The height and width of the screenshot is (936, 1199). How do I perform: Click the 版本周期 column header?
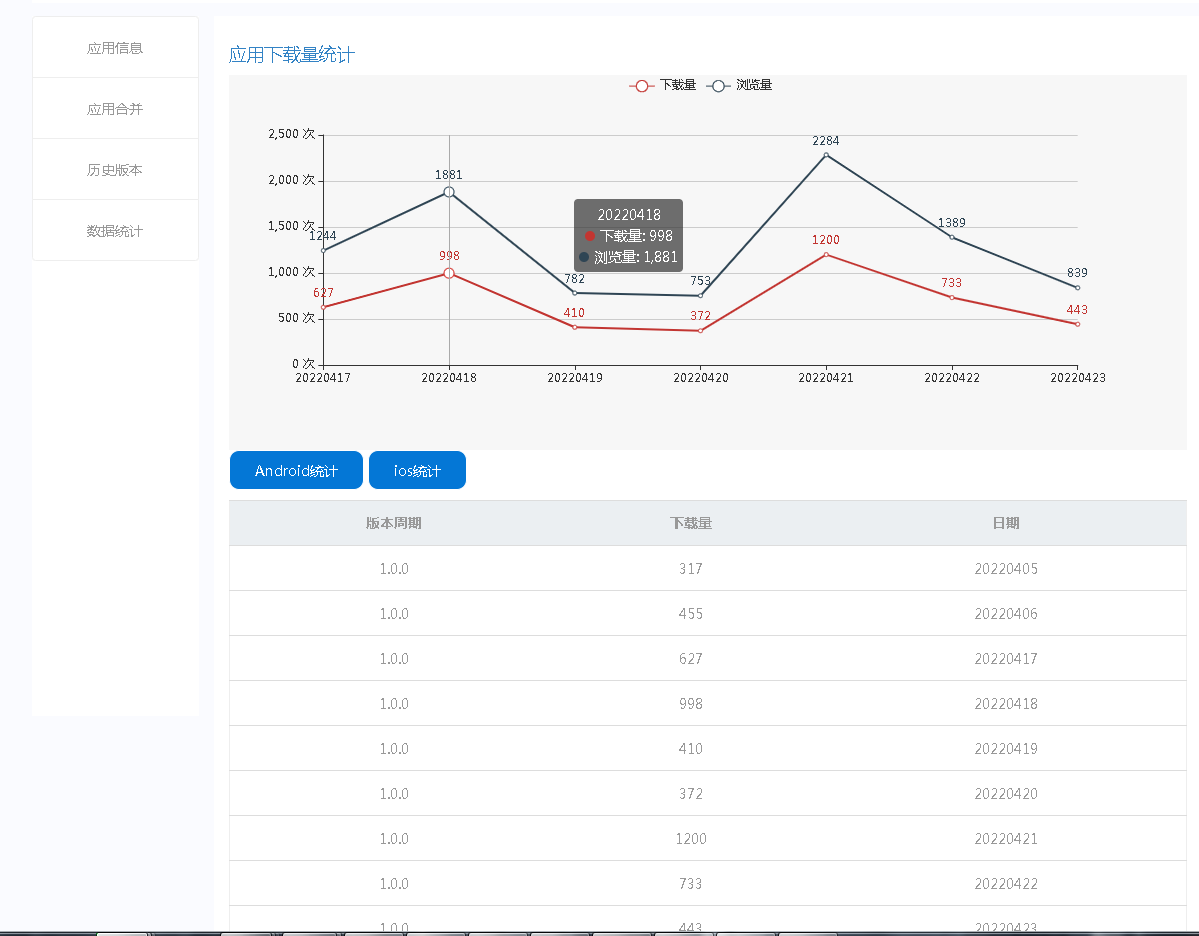(x=394, y=523)
